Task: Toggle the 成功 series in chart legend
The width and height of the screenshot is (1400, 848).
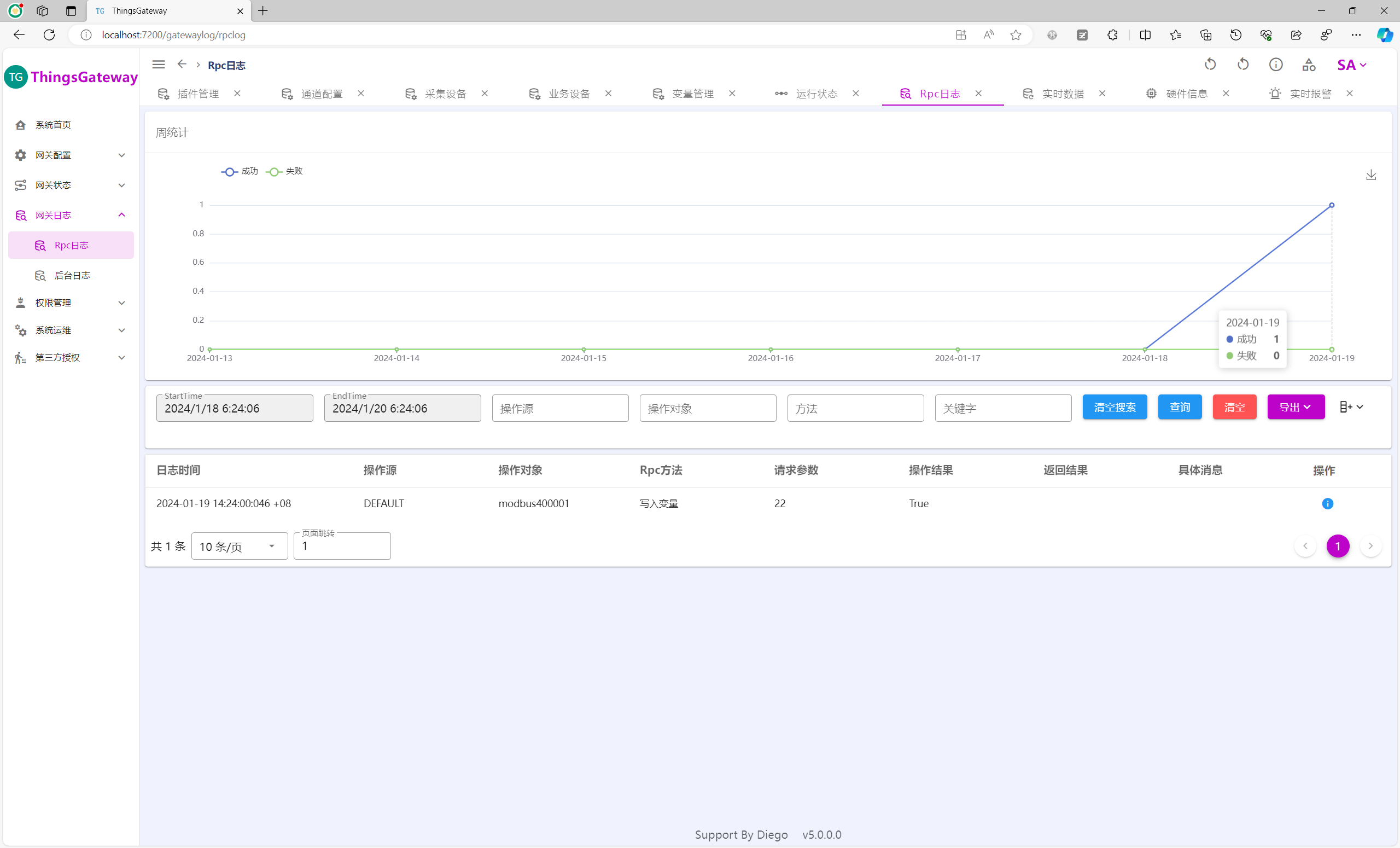Action: (x=240, y=172)
